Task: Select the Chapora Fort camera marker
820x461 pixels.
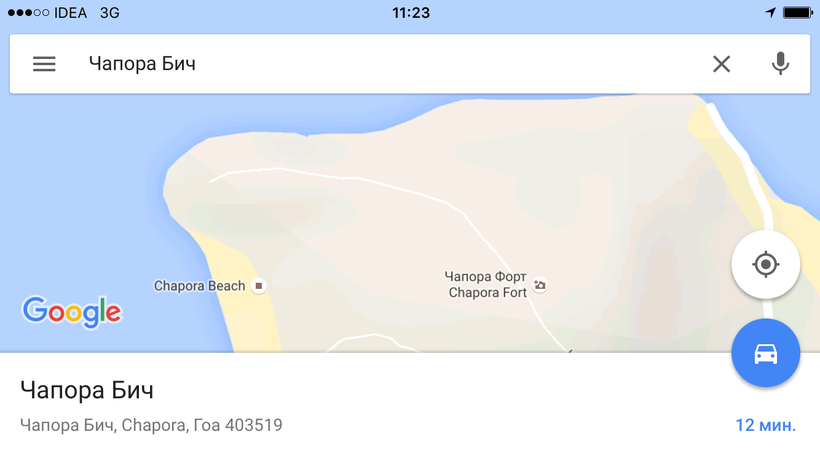Action: (540, 285)
